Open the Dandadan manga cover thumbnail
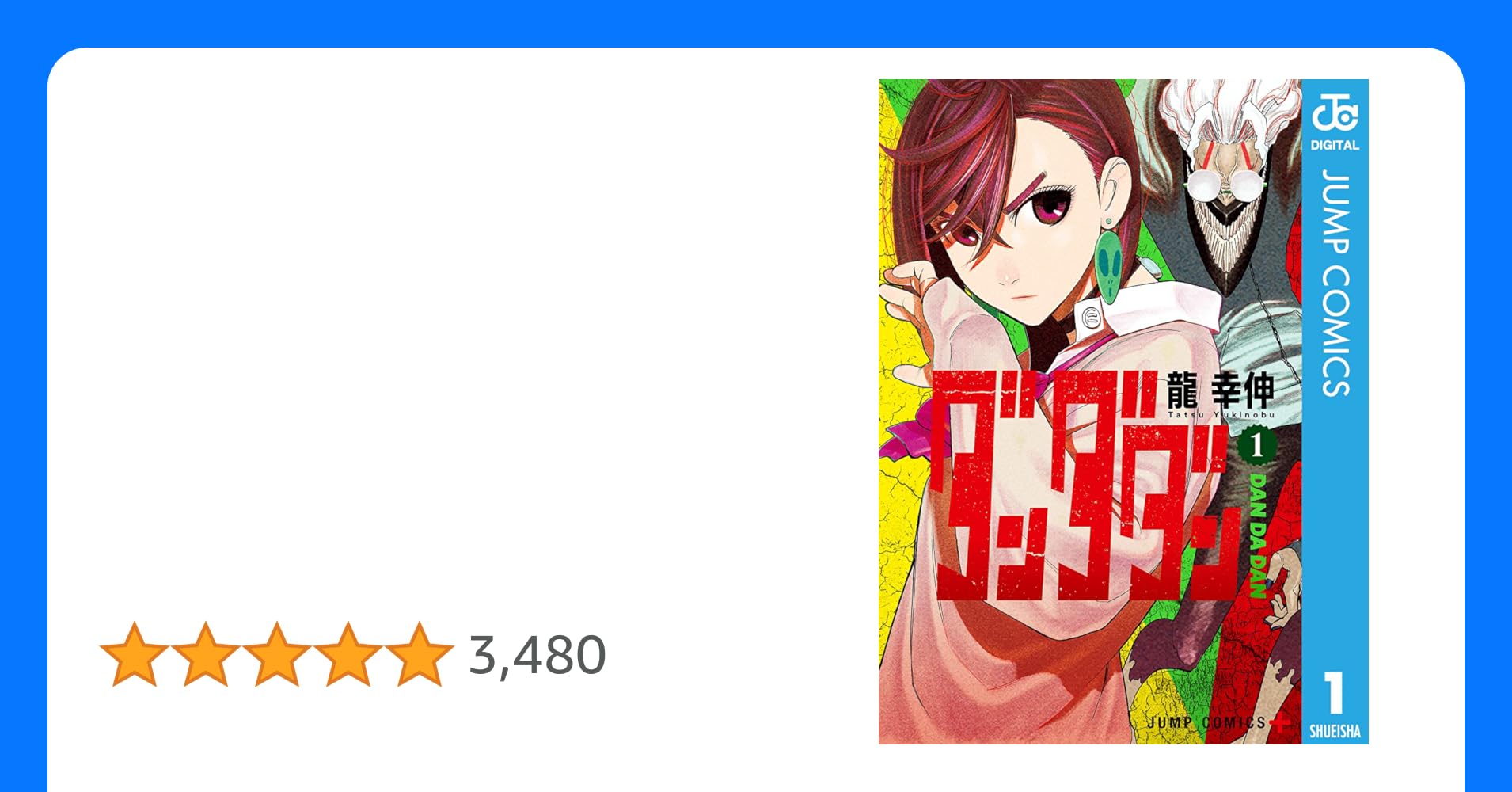The width and height of the screenshot is (1512, 792). (1123, 412)
